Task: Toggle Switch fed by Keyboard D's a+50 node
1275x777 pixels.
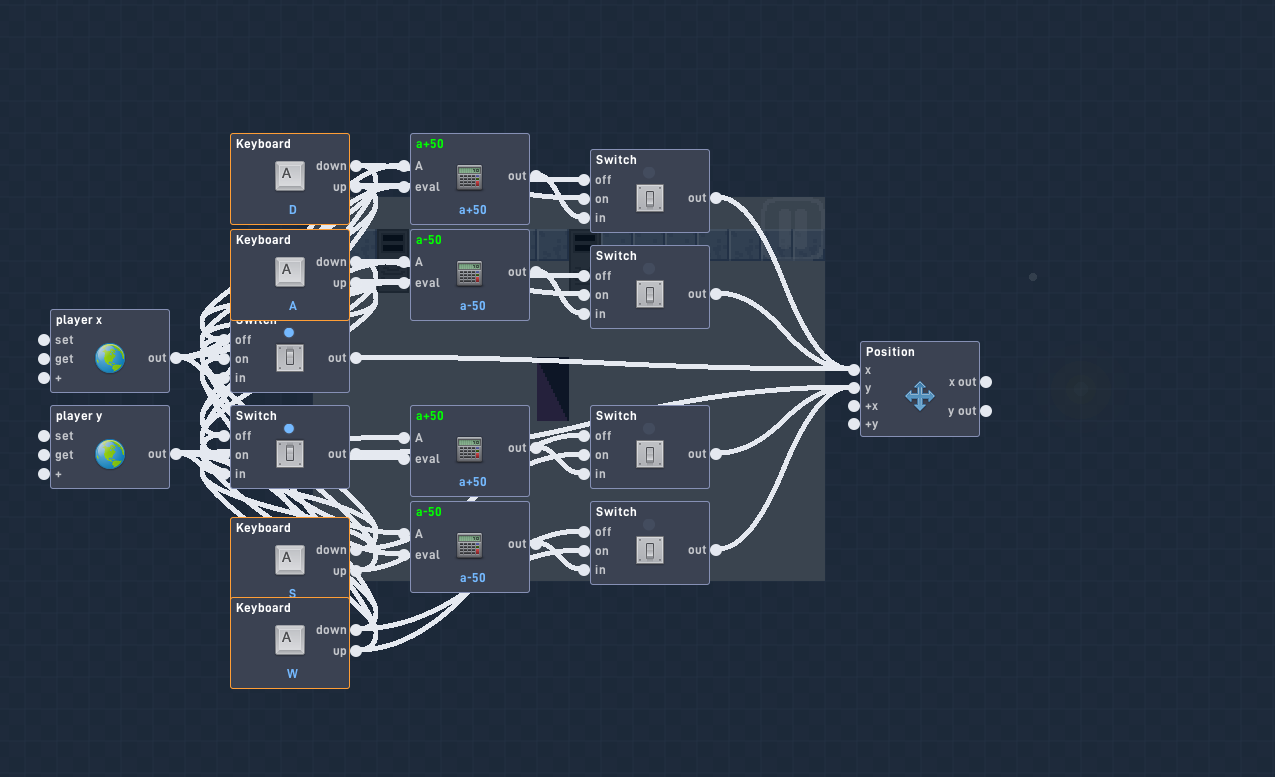Action: pos(650,198)
